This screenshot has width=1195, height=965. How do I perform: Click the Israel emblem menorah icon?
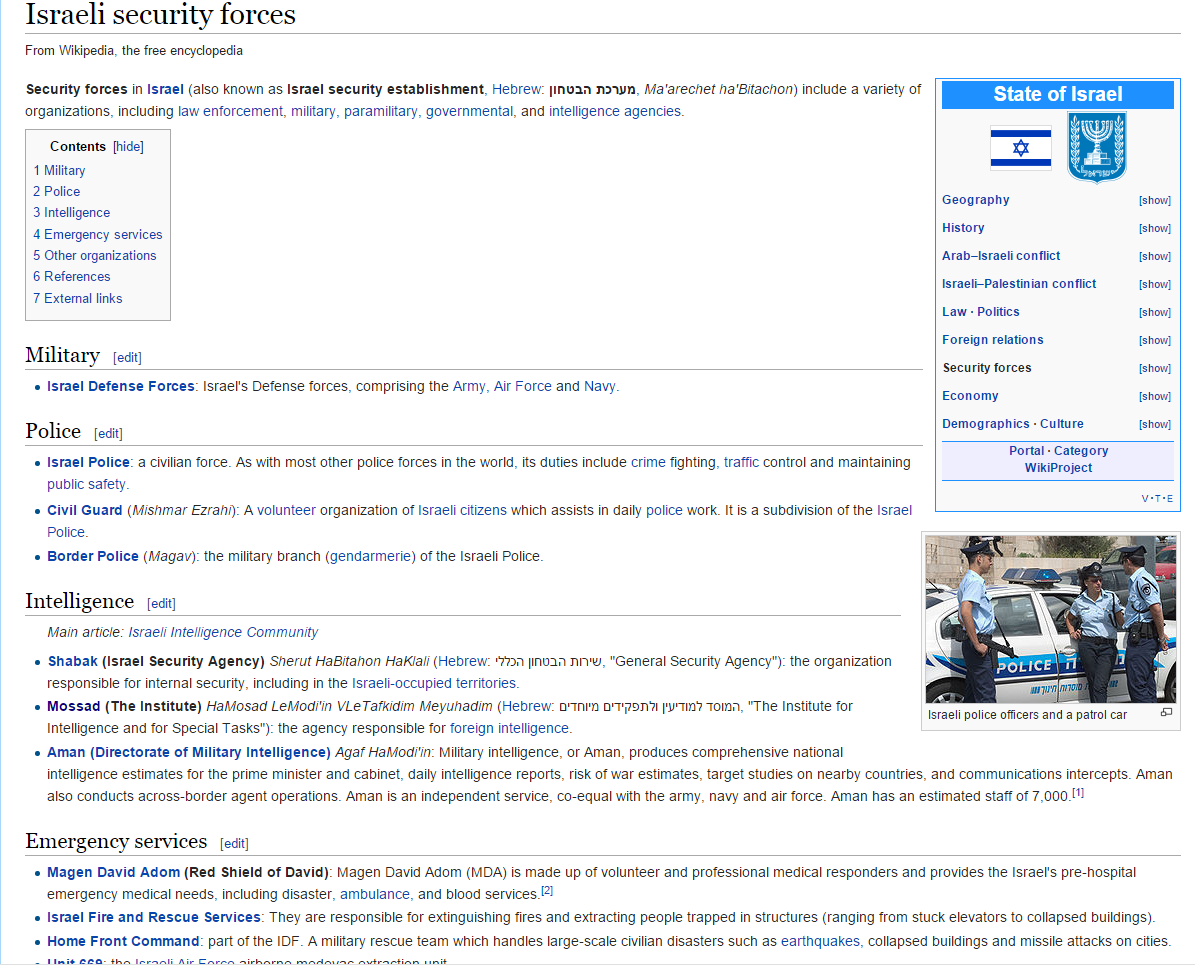pyautogui.click(x=1097, y=146)
